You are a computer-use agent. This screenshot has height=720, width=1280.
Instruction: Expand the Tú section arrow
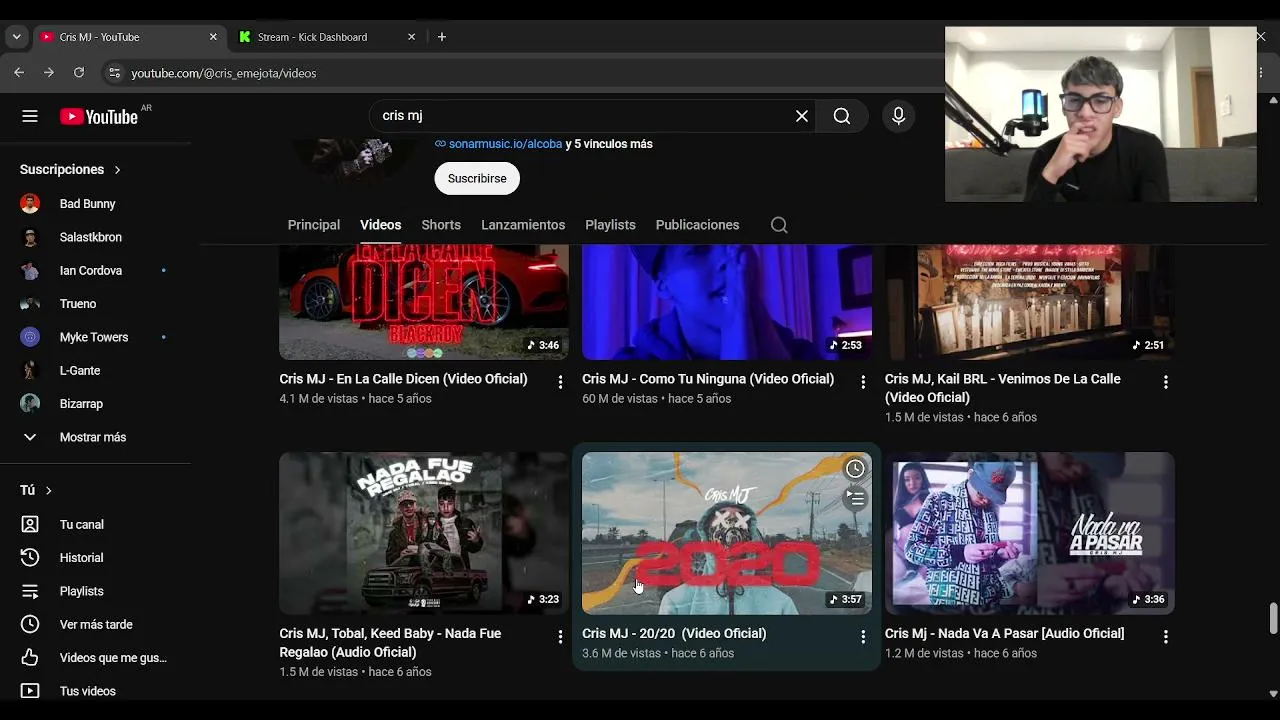tap(48, 491)
